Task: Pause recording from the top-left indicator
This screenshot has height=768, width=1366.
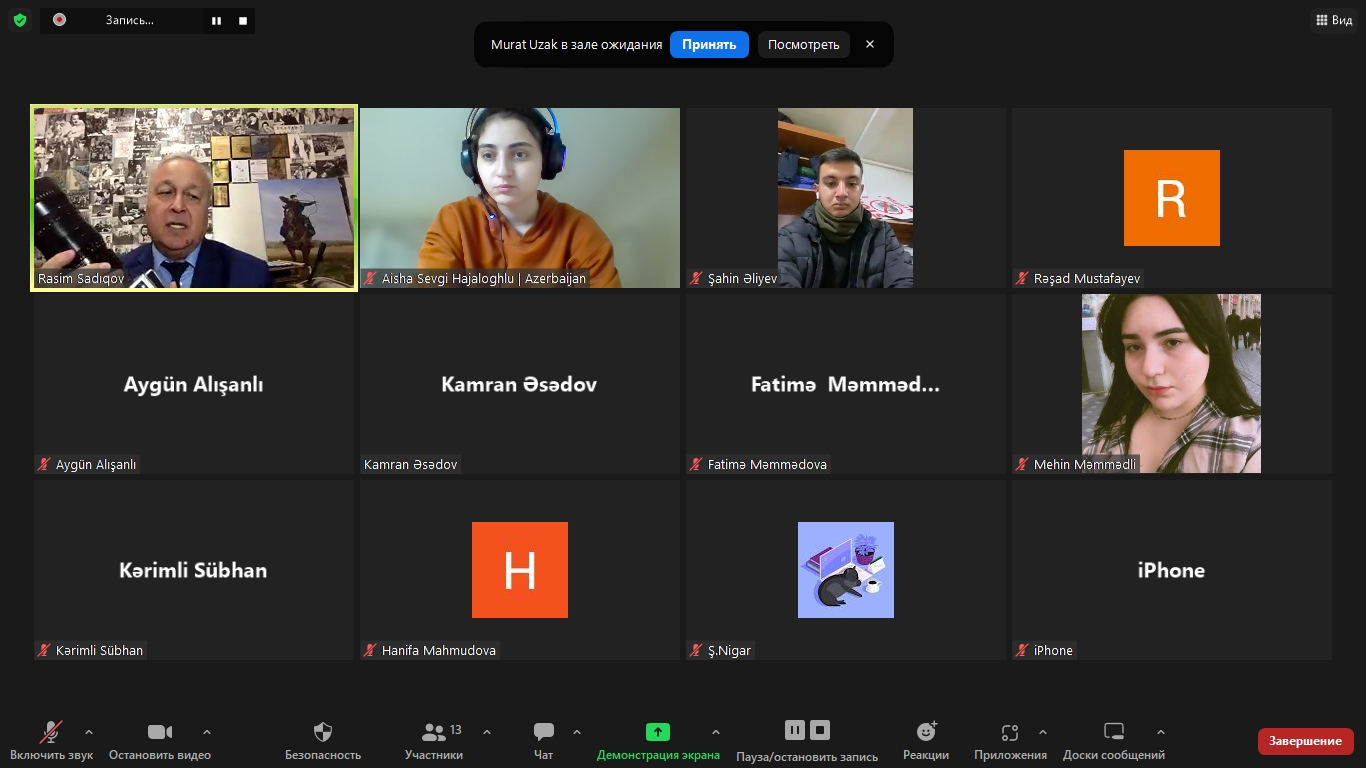Action: pyautogui.click(x=216, y=20)
